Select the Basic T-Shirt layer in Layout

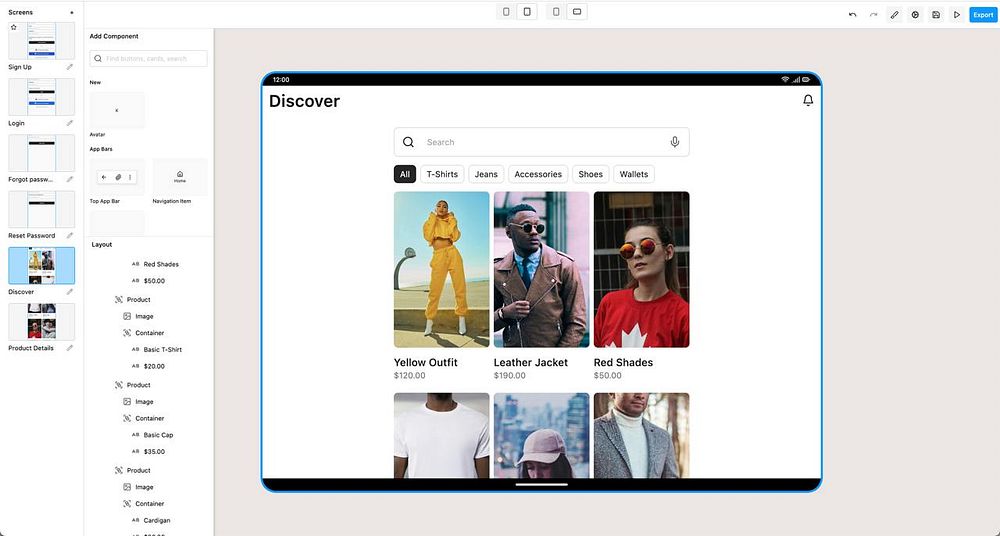[x=162, y=350]
